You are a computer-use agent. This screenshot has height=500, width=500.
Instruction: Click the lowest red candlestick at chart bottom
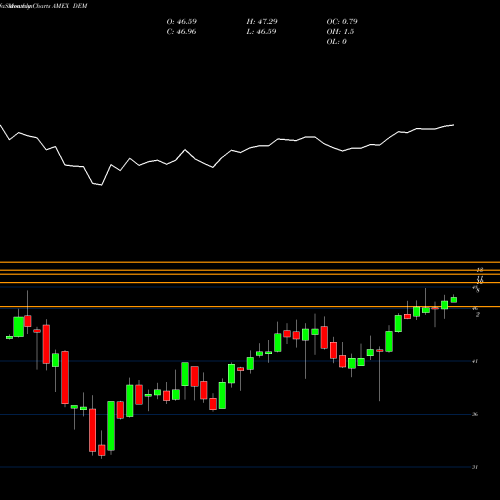102,450
